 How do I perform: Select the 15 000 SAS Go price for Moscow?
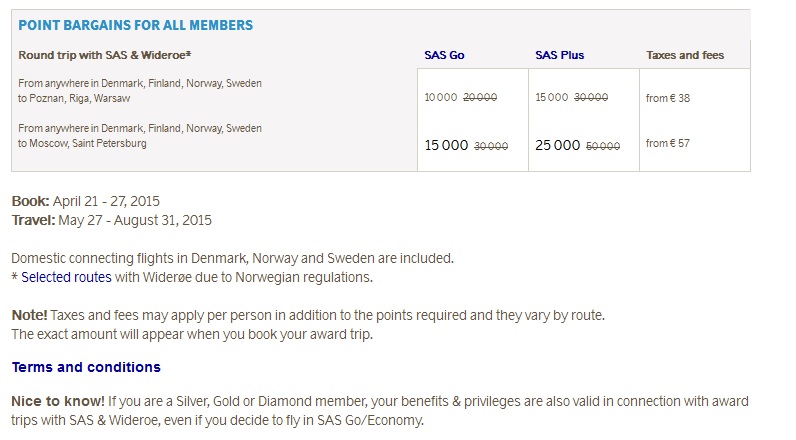click(446, 145)
